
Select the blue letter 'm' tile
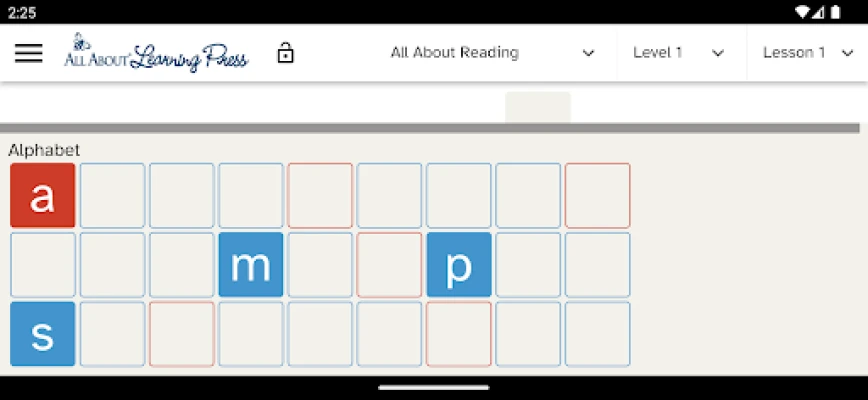point(251,265)
